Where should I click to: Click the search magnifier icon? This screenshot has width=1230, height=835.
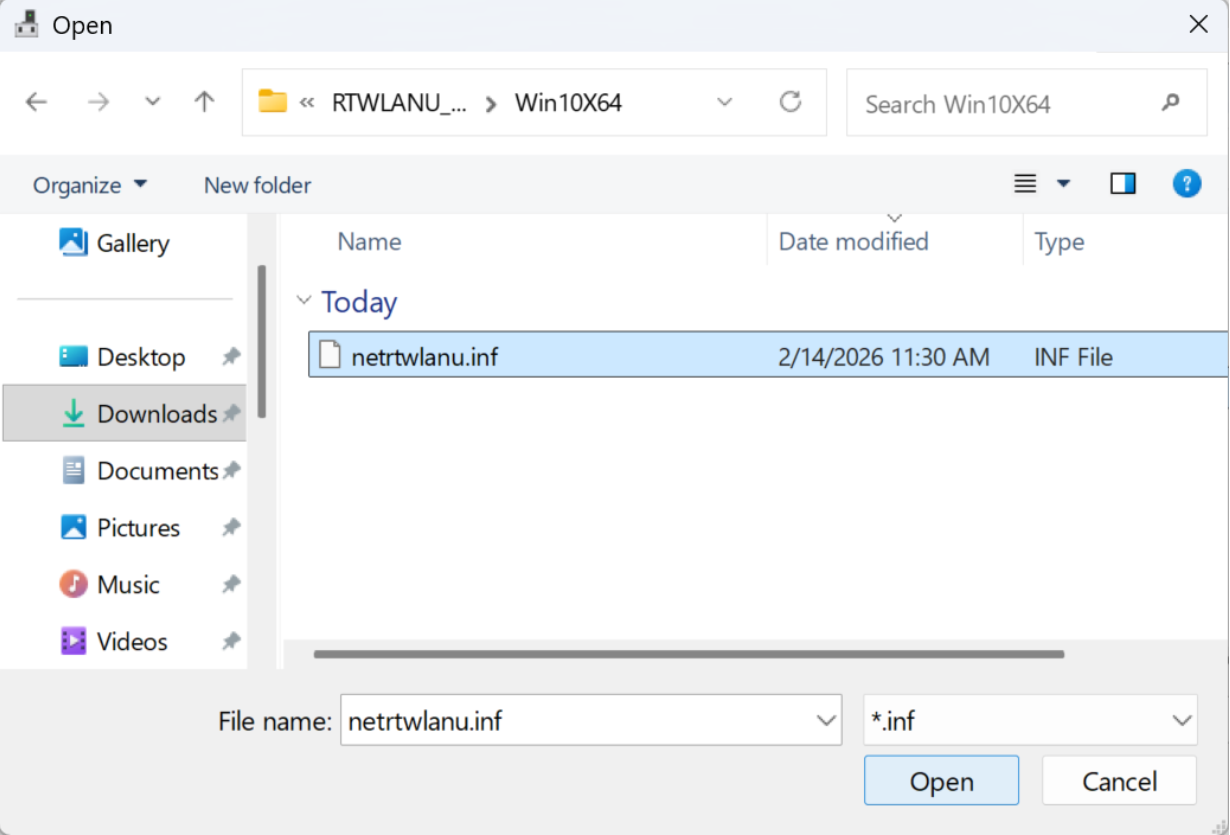click(x=1170, y=103)
